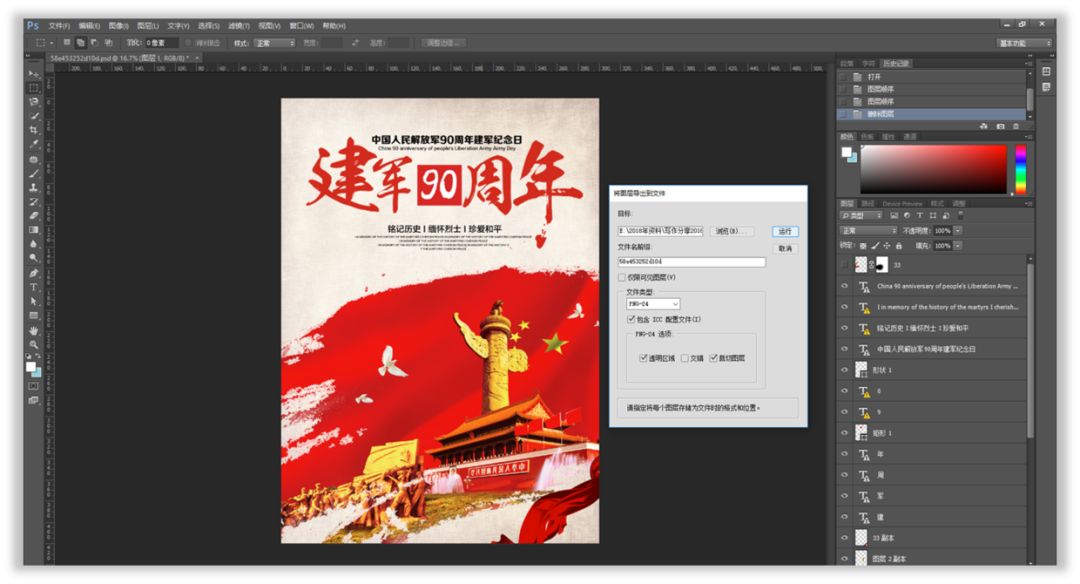The image size is (1080, 584).
Task: Lock transparent pixels icon in Layers
Action: tap(863, 246)
